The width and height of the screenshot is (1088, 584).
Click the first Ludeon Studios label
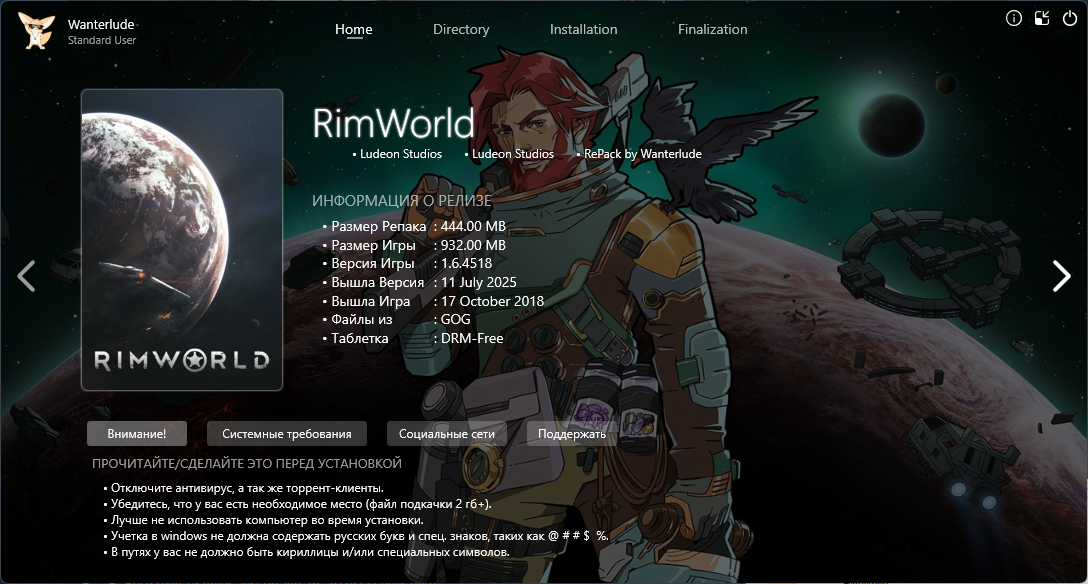pyautogui.click(x=400, y=154)
